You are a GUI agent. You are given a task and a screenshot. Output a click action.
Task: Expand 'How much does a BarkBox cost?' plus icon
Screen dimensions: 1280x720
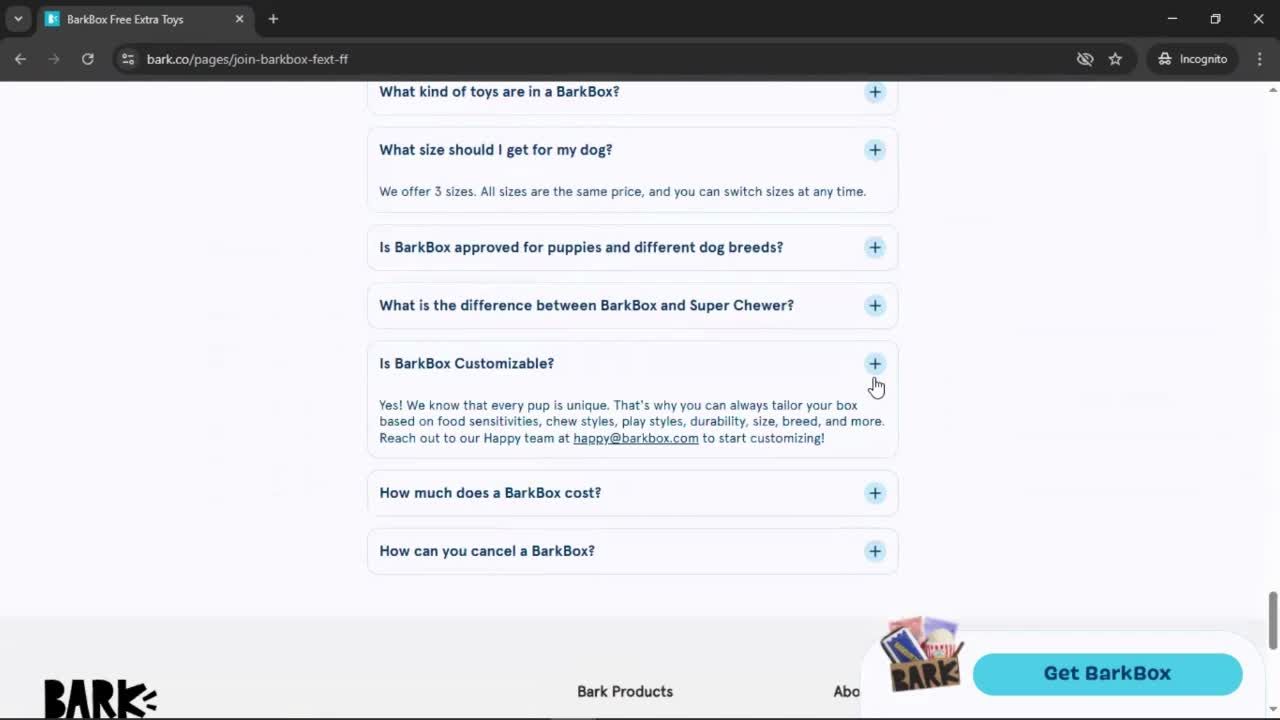click(x=875, y=493)
